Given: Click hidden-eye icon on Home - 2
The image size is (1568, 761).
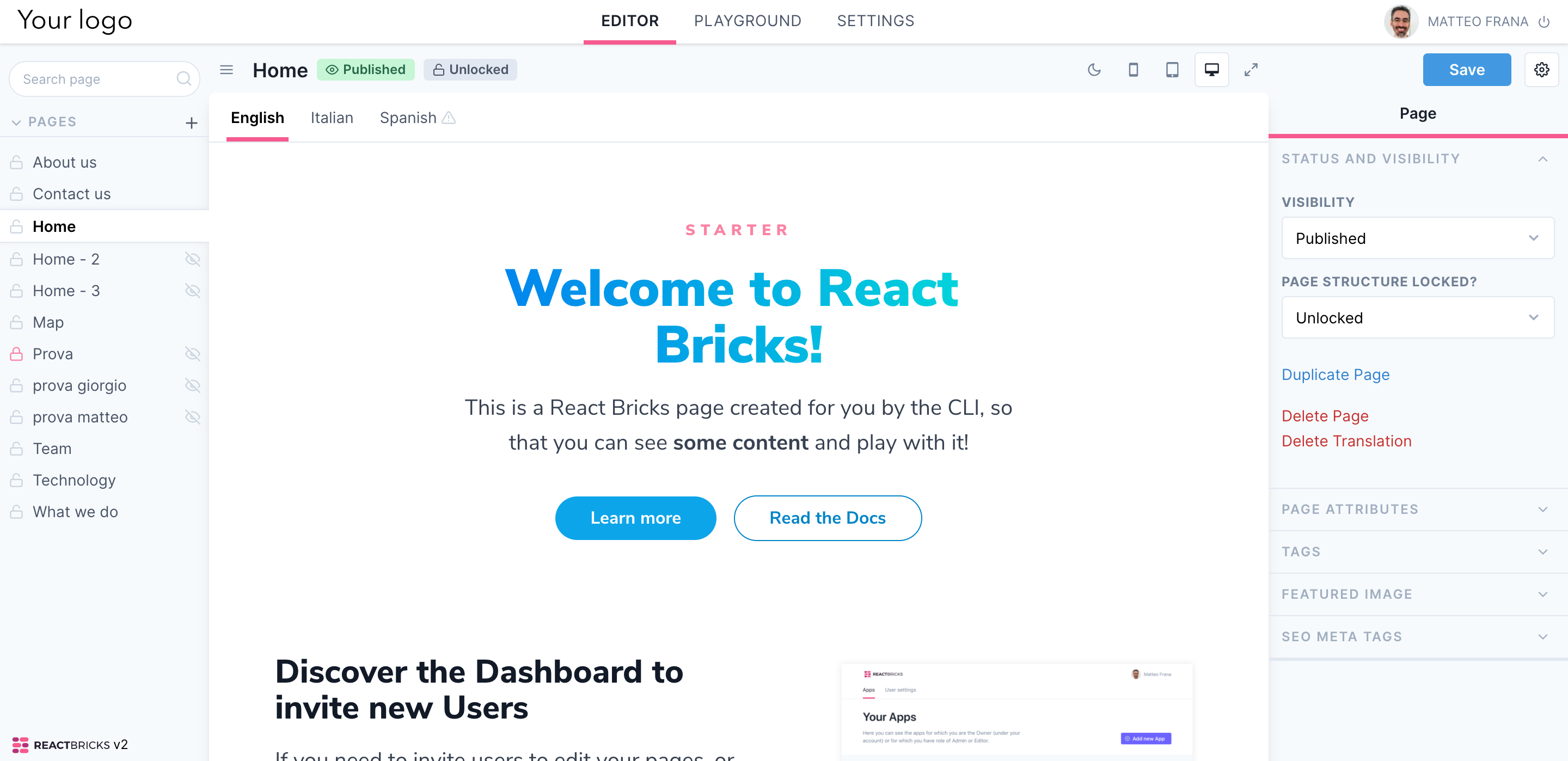Looking at the screenshot, I should (x=192, y=259).
